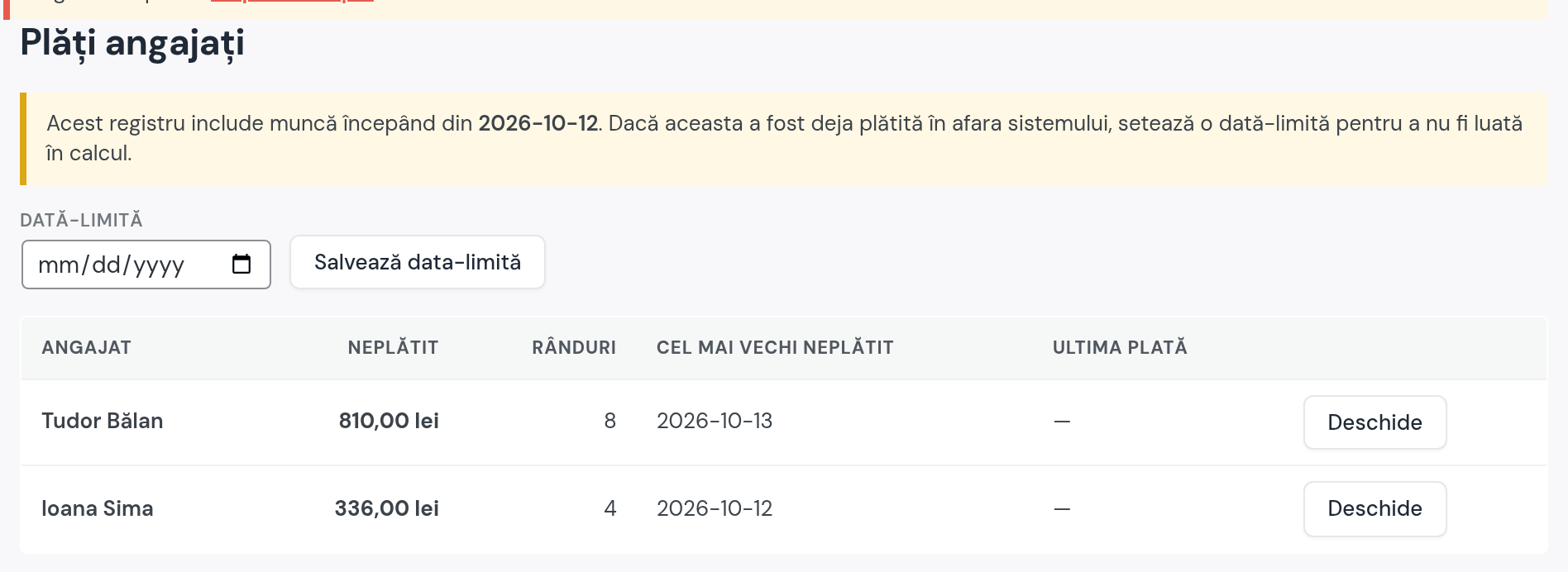Select the Neplătit column header
Image resolution: width=1568 pixels, height=572 pixels.
tap(393, 347)
